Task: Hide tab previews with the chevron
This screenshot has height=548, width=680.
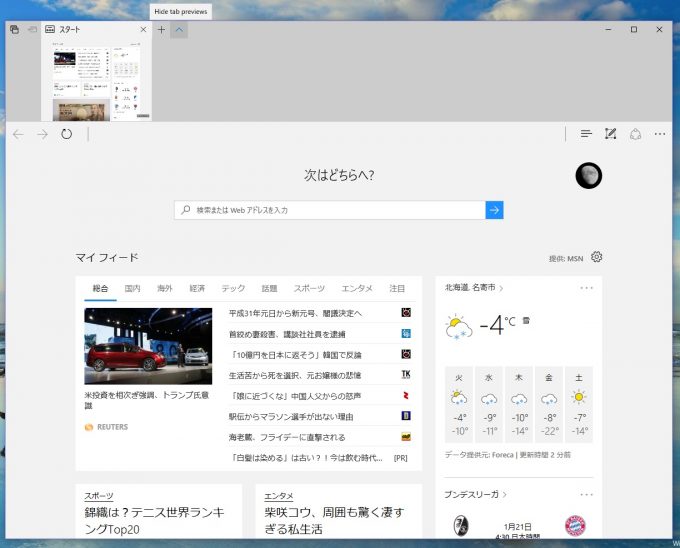Action: tap(179, 29)
